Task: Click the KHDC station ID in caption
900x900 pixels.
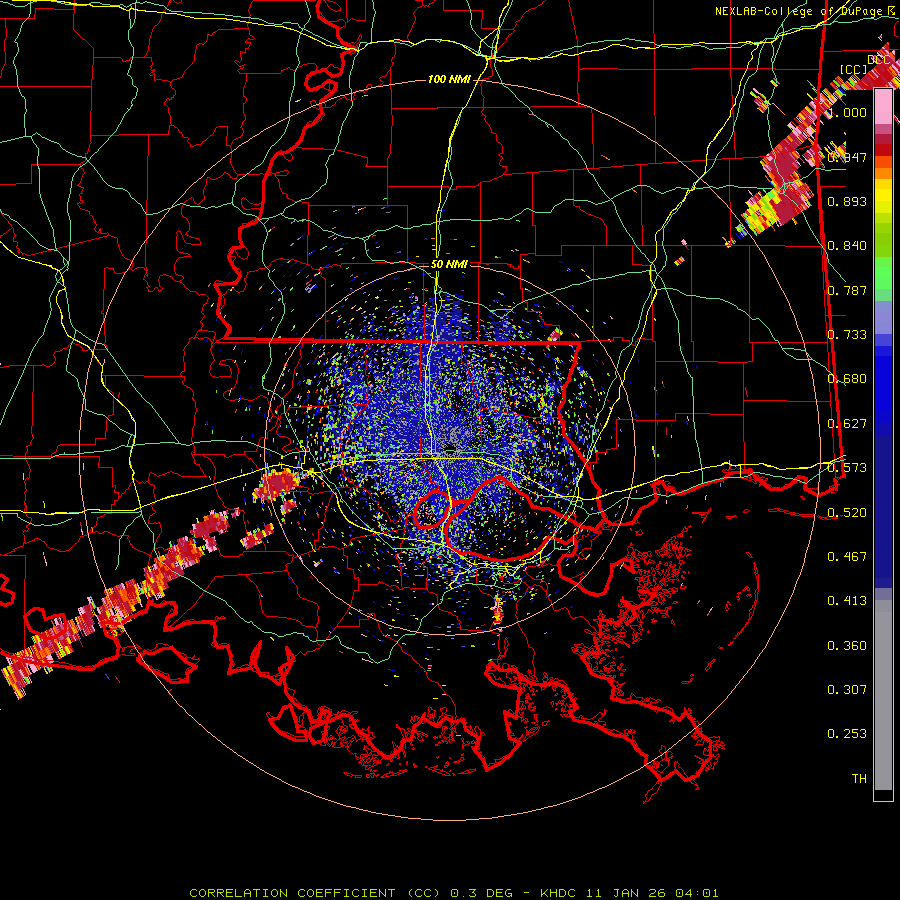Action: [x=560, y=893]
